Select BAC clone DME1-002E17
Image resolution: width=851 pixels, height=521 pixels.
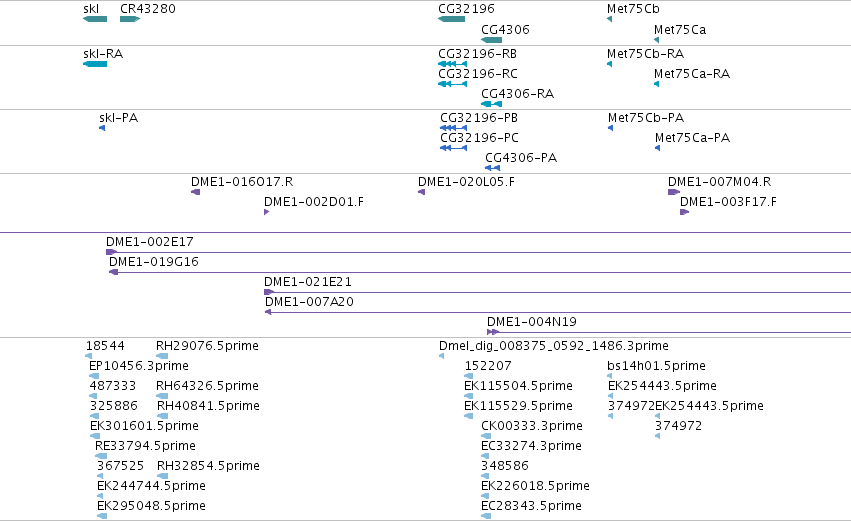click(x=478, y=252)
